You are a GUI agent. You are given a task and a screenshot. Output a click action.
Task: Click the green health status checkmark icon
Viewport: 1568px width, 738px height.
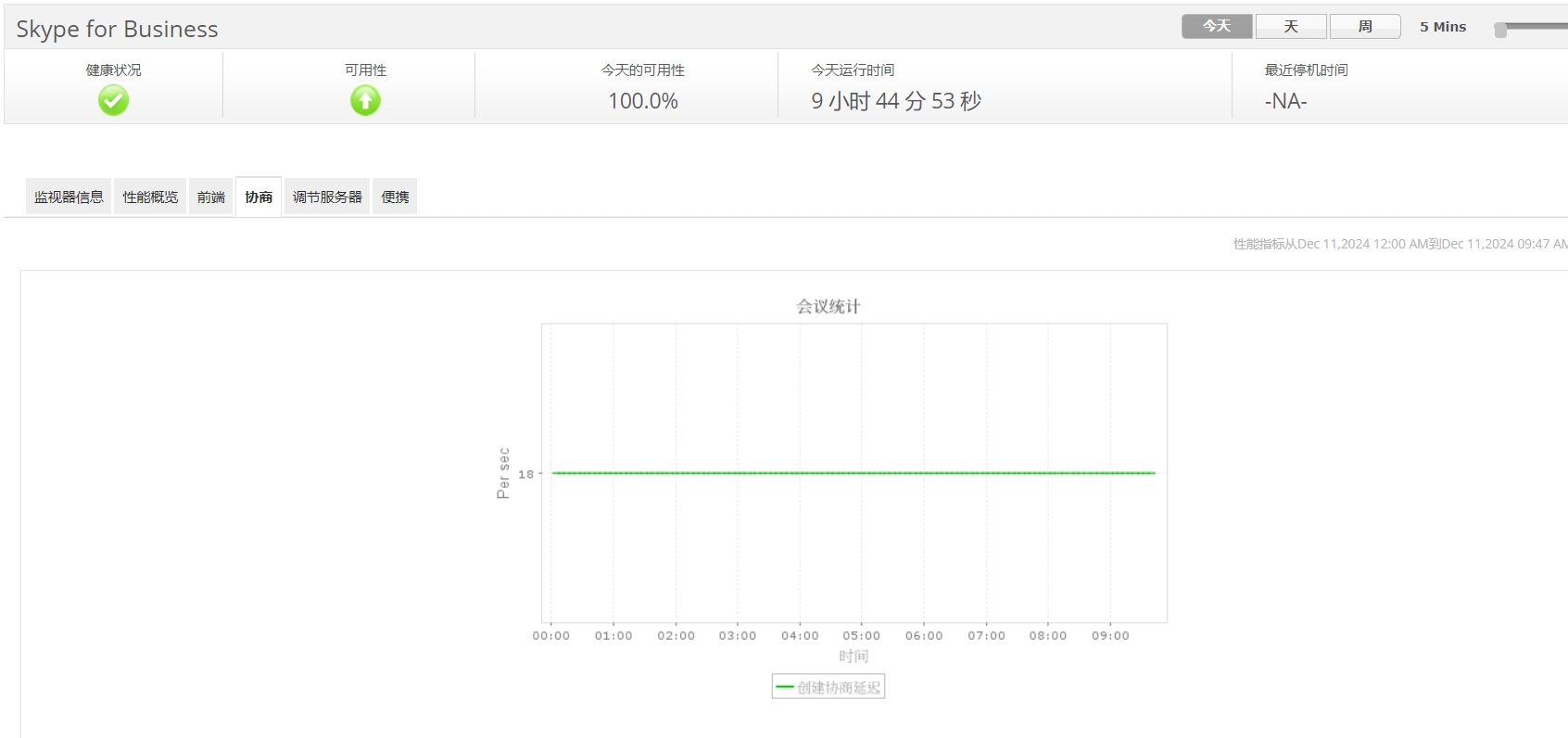(x=114, y=100)
